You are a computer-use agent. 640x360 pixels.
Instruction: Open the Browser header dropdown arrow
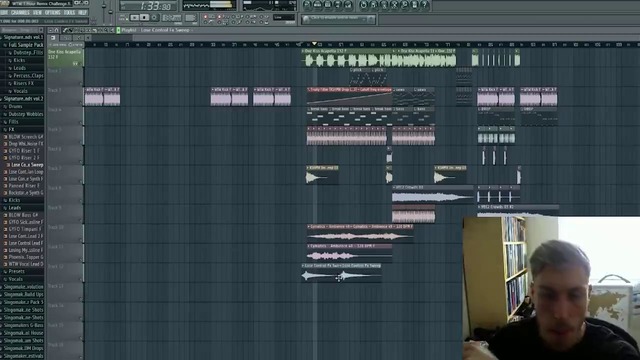40,30
